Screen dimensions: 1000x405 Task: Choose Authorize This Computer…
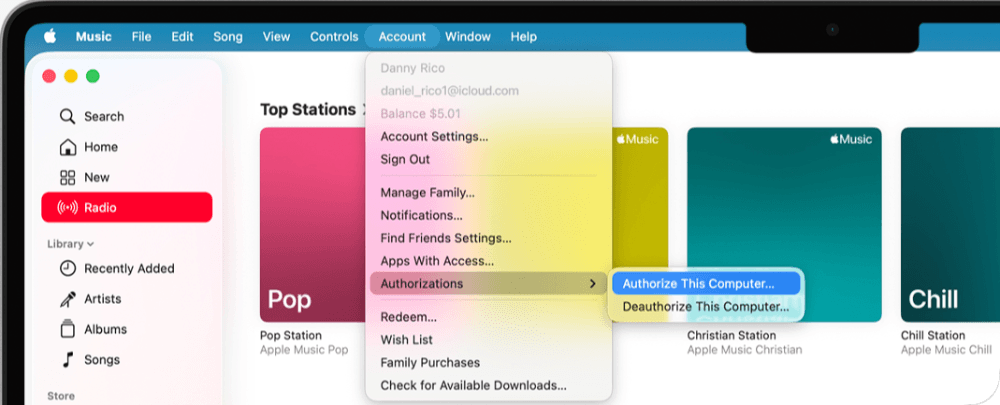click(706, 284)
